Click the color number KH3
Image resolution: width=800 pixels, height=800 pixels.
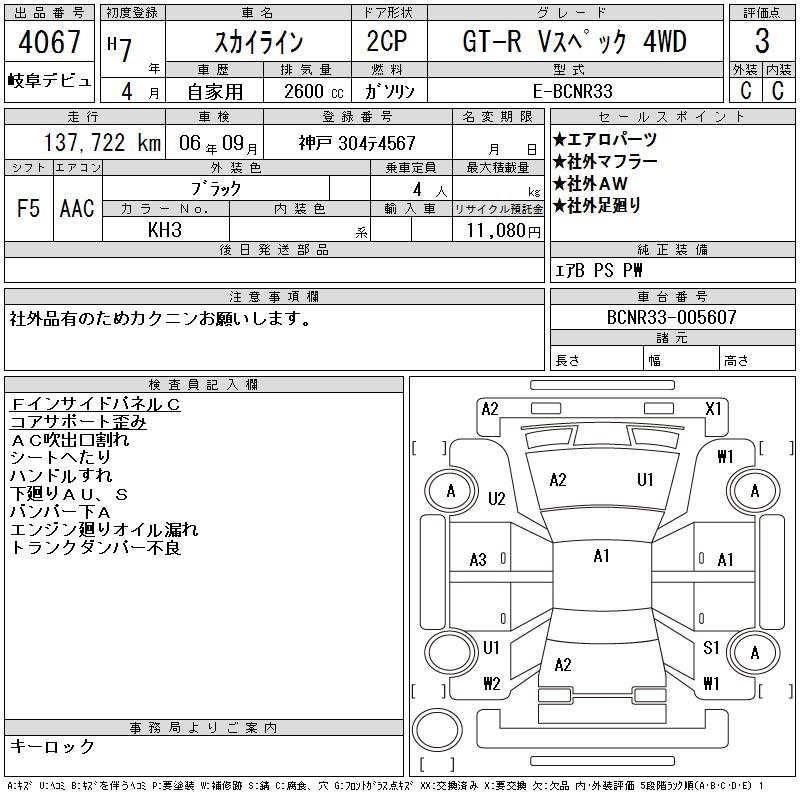165,230
